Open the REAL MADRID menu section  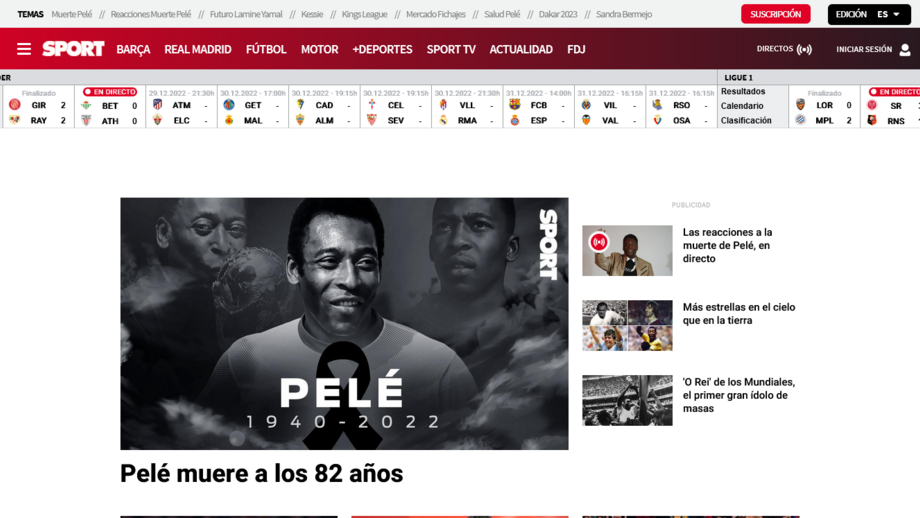click(198, 49)
